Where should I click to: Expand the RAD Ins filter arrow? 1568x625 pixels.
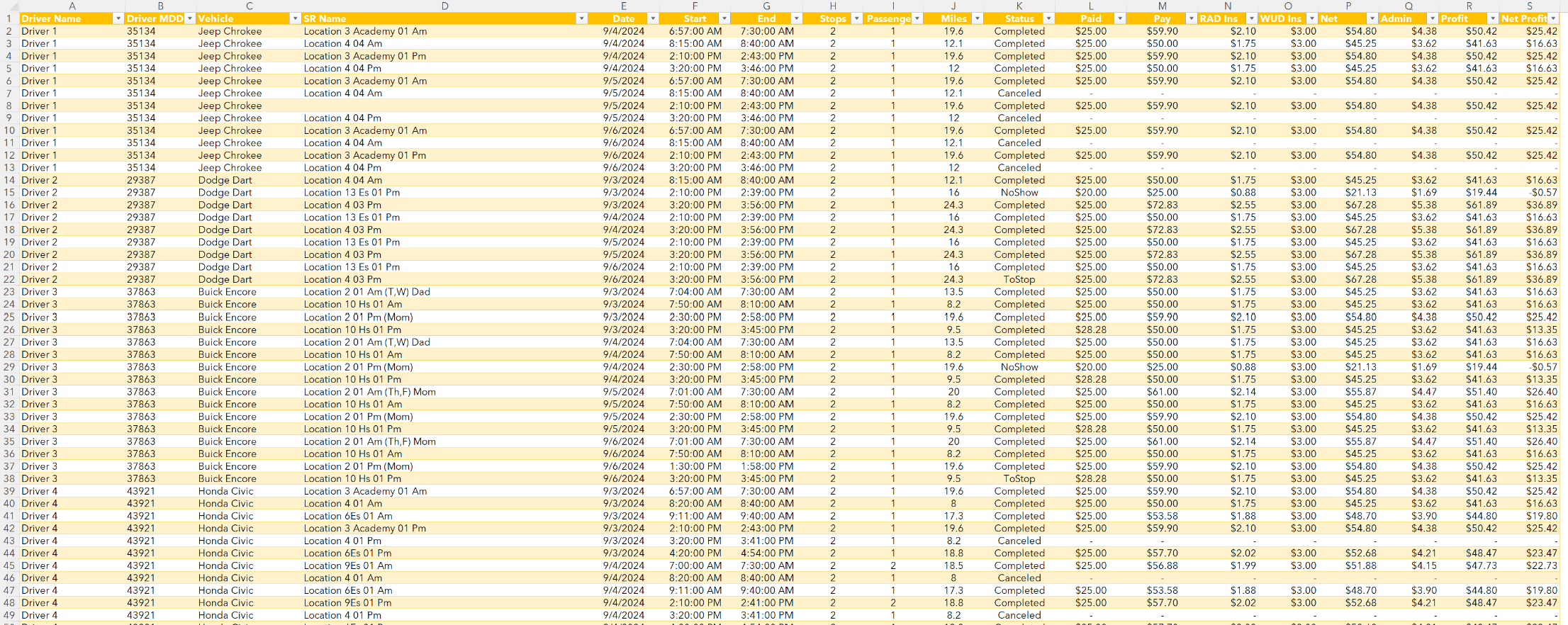tap(1251, 18)
